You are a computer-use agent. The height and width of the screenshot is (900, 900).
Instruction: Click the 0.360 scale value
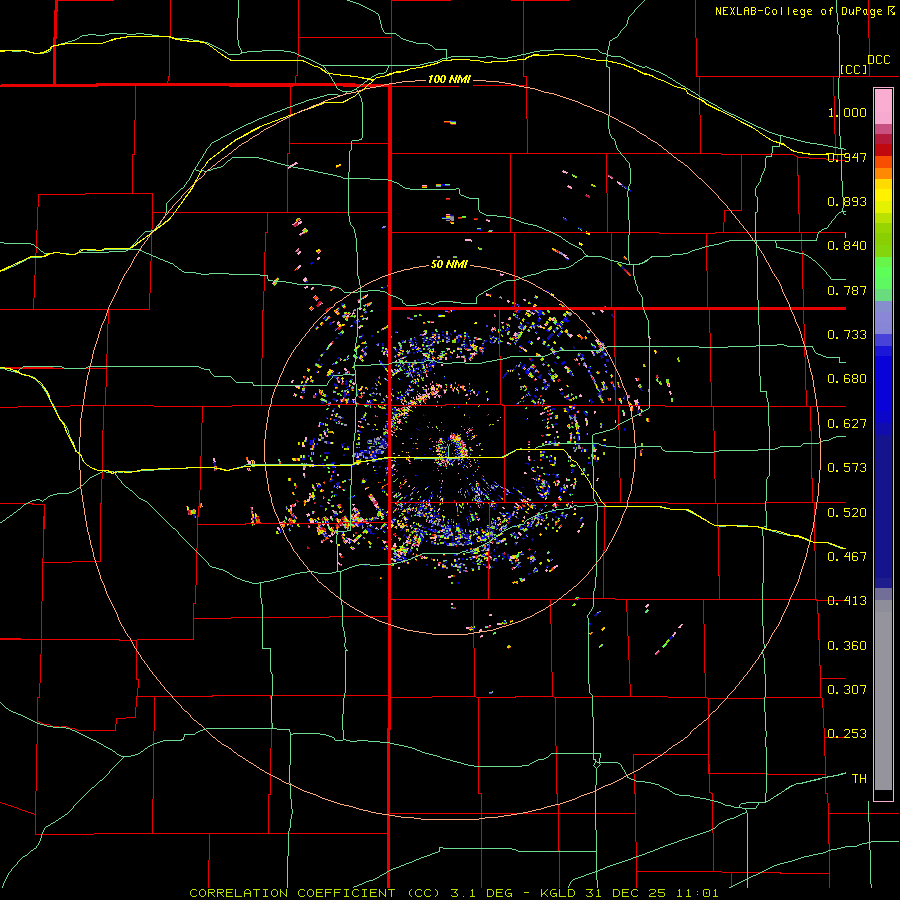(847, 646)
